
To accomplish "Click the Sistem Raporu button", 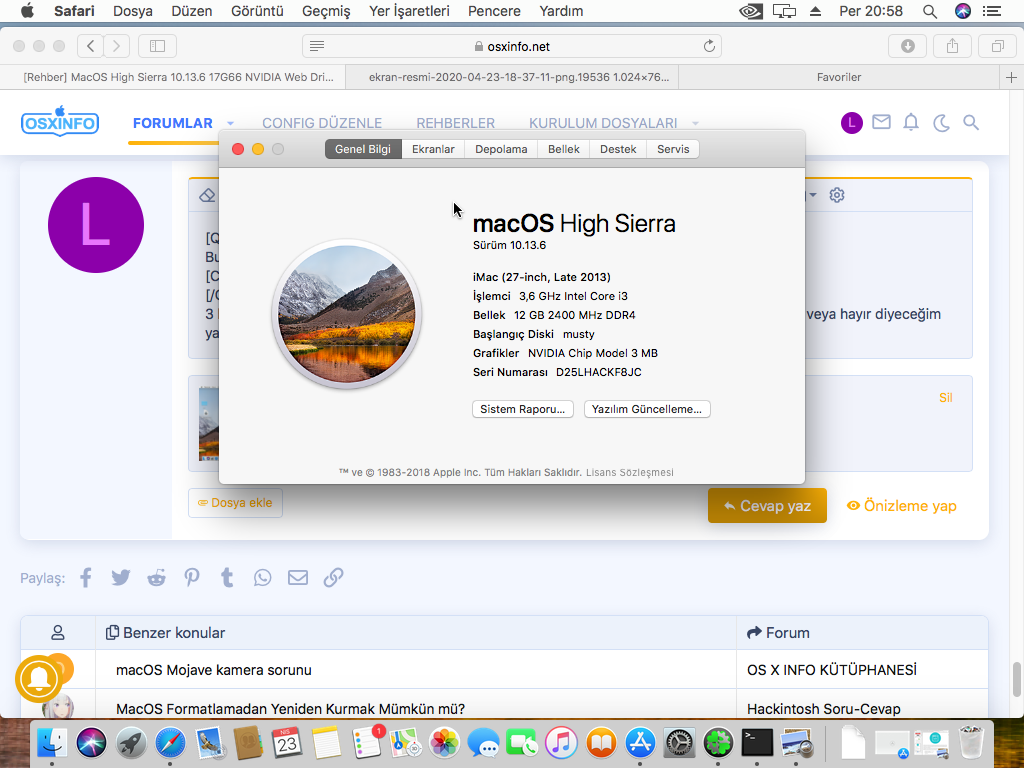I will tap(522, 409).
